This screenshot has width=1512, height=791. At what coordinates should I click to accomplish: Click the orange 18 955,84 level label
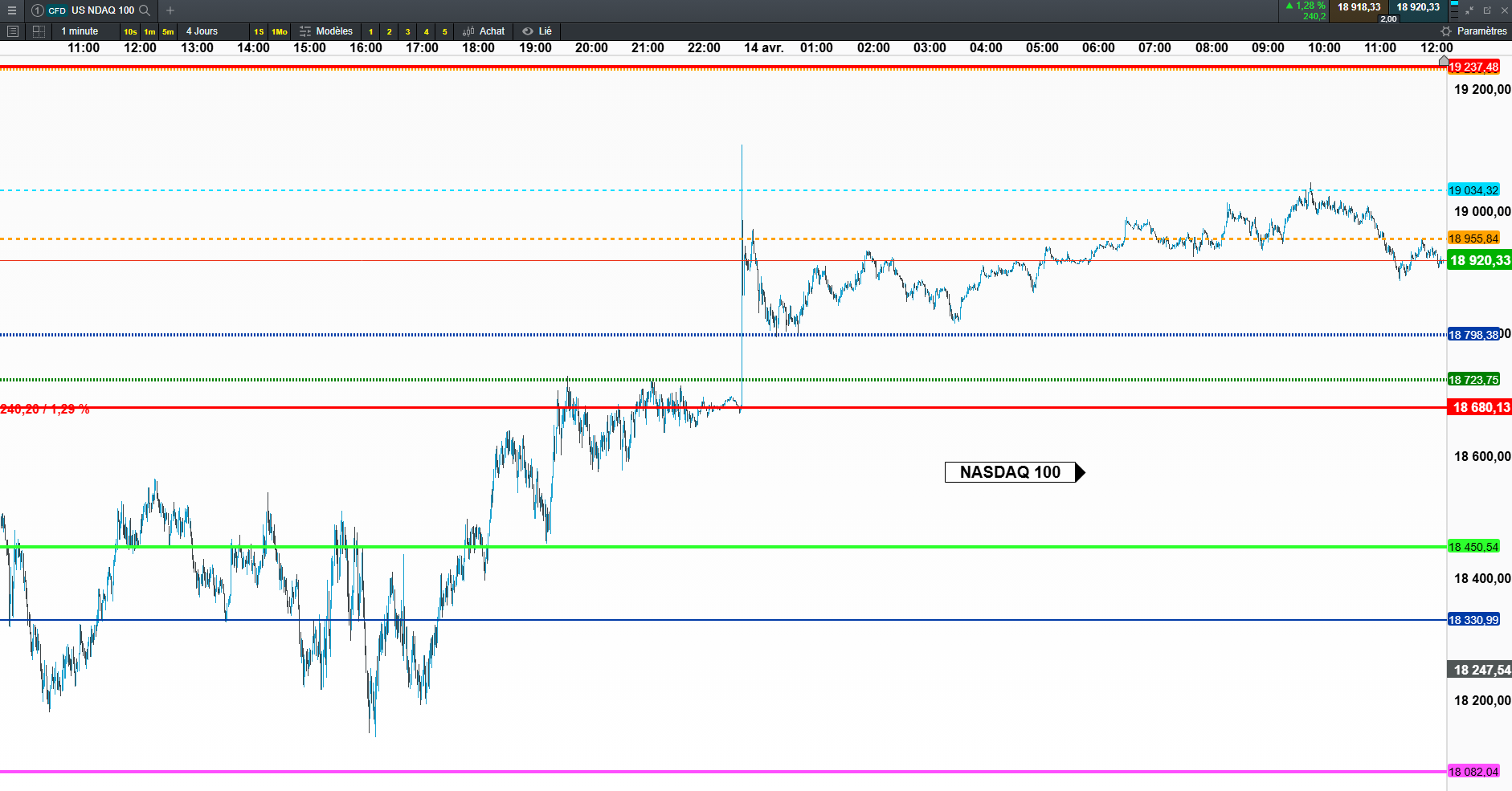[1473, 239]
